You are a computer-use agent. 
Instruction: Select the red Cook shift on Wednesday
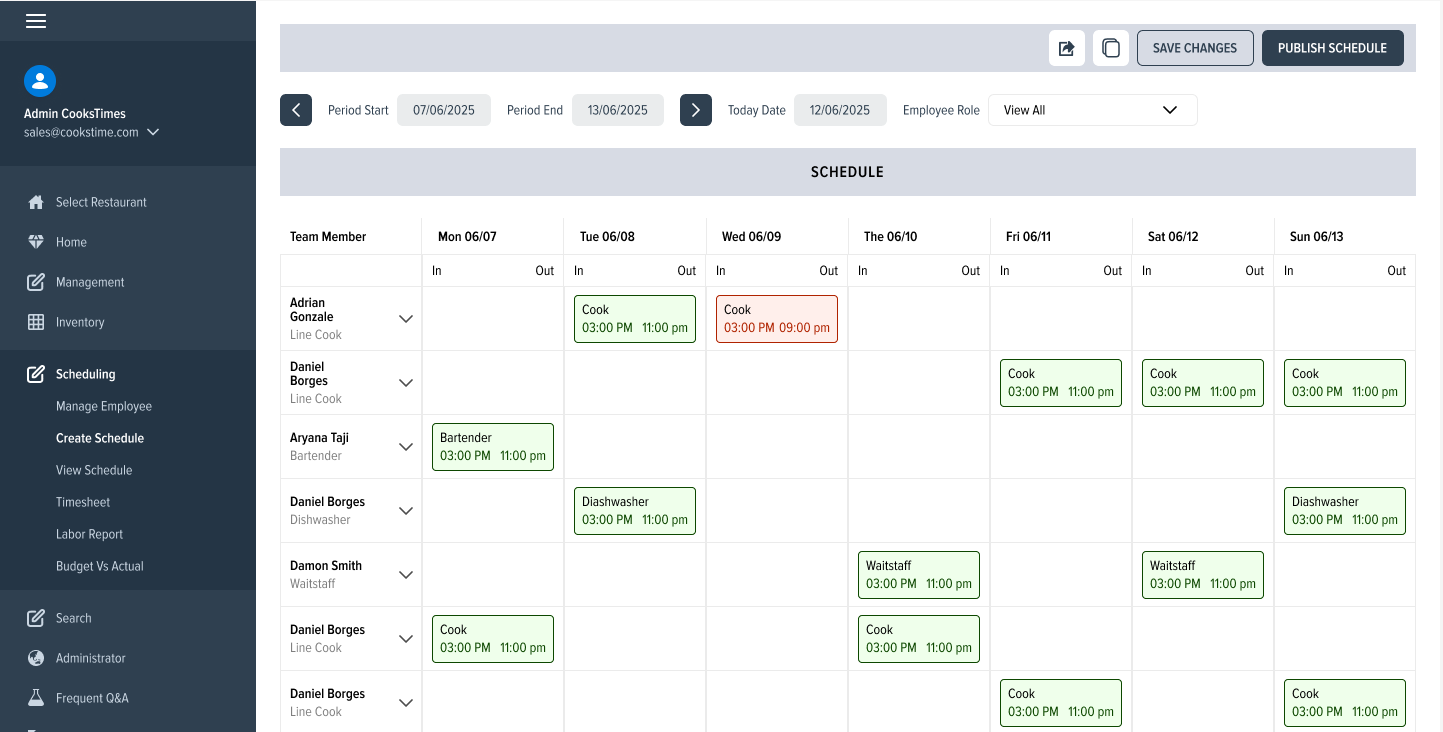pos(776,319)
